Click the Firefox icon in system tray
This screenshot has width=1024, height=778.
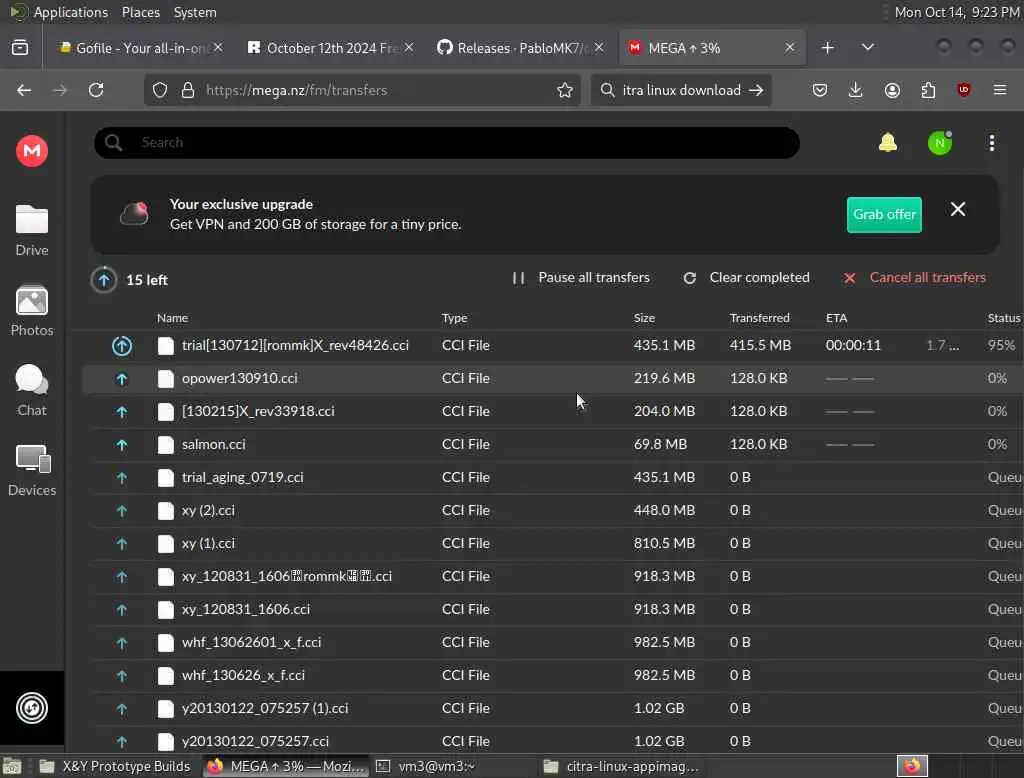click(x=912, y=765)
